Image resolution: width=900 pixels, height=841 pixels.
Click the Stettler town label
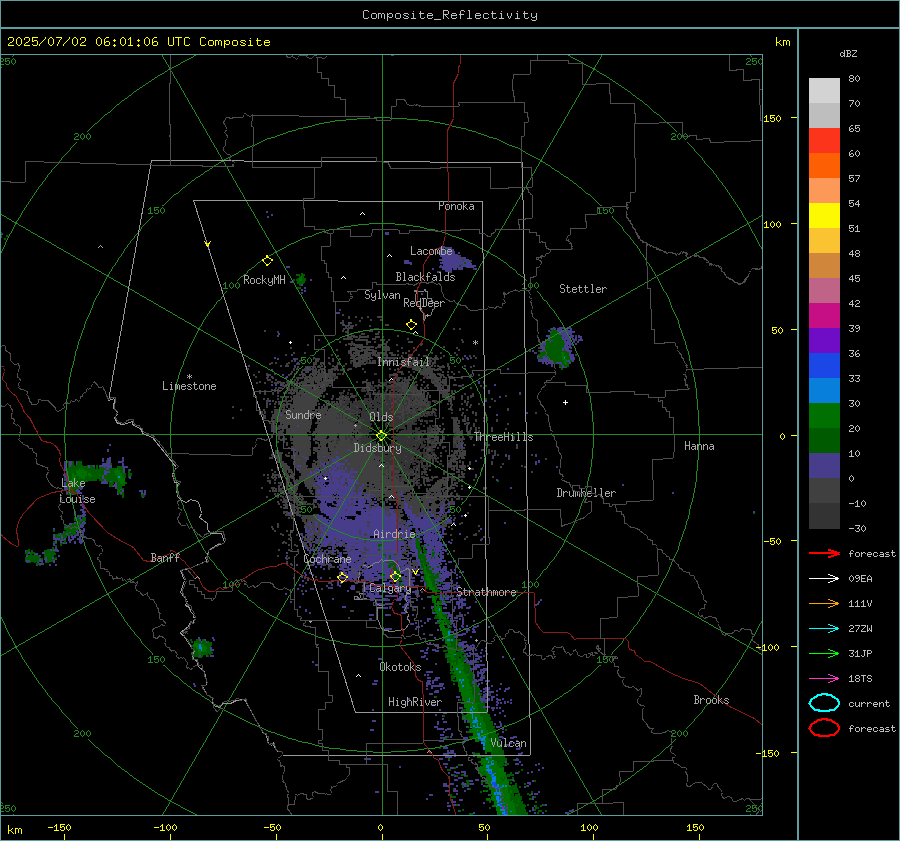[583, 289]
